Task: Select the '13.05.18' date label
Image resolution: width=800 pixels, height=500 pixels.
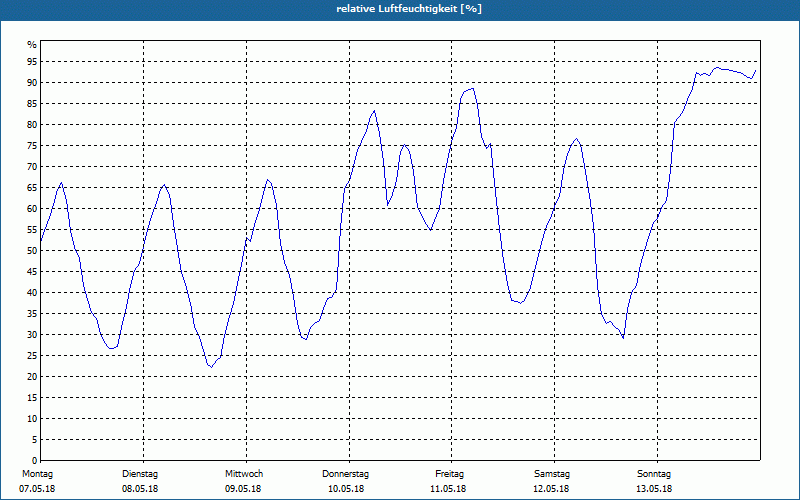Action: pos(654,489)
